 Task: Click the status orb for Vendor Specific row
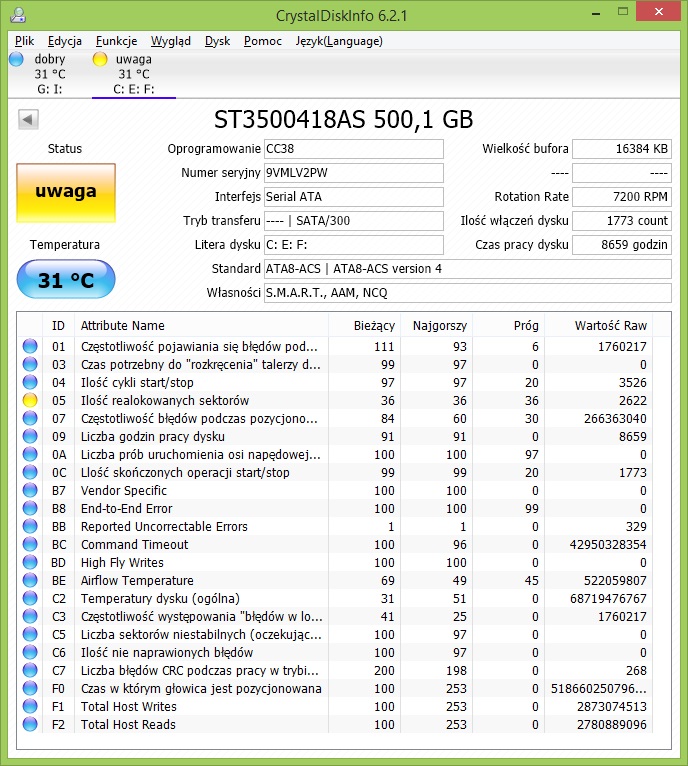pyautogui.click(x=30, y=490)
